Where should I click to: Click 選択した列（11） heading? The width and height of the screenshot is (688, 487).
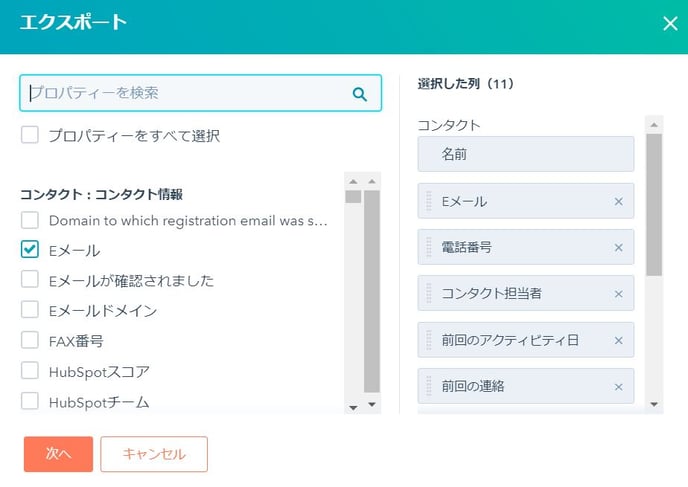[x=466, y=84]
